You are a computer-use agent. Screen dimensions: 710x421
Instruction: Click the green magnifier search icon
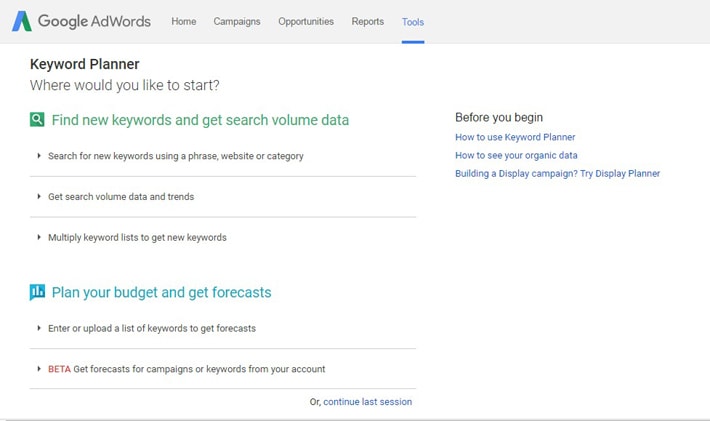[x=37, y=120]
